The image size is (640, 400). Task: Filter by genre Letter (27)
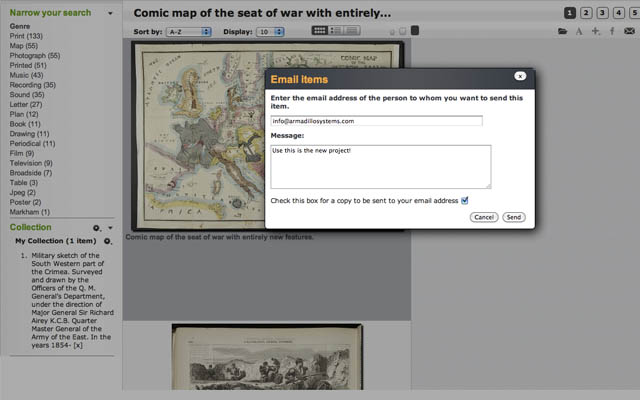[x=26, y=104]
